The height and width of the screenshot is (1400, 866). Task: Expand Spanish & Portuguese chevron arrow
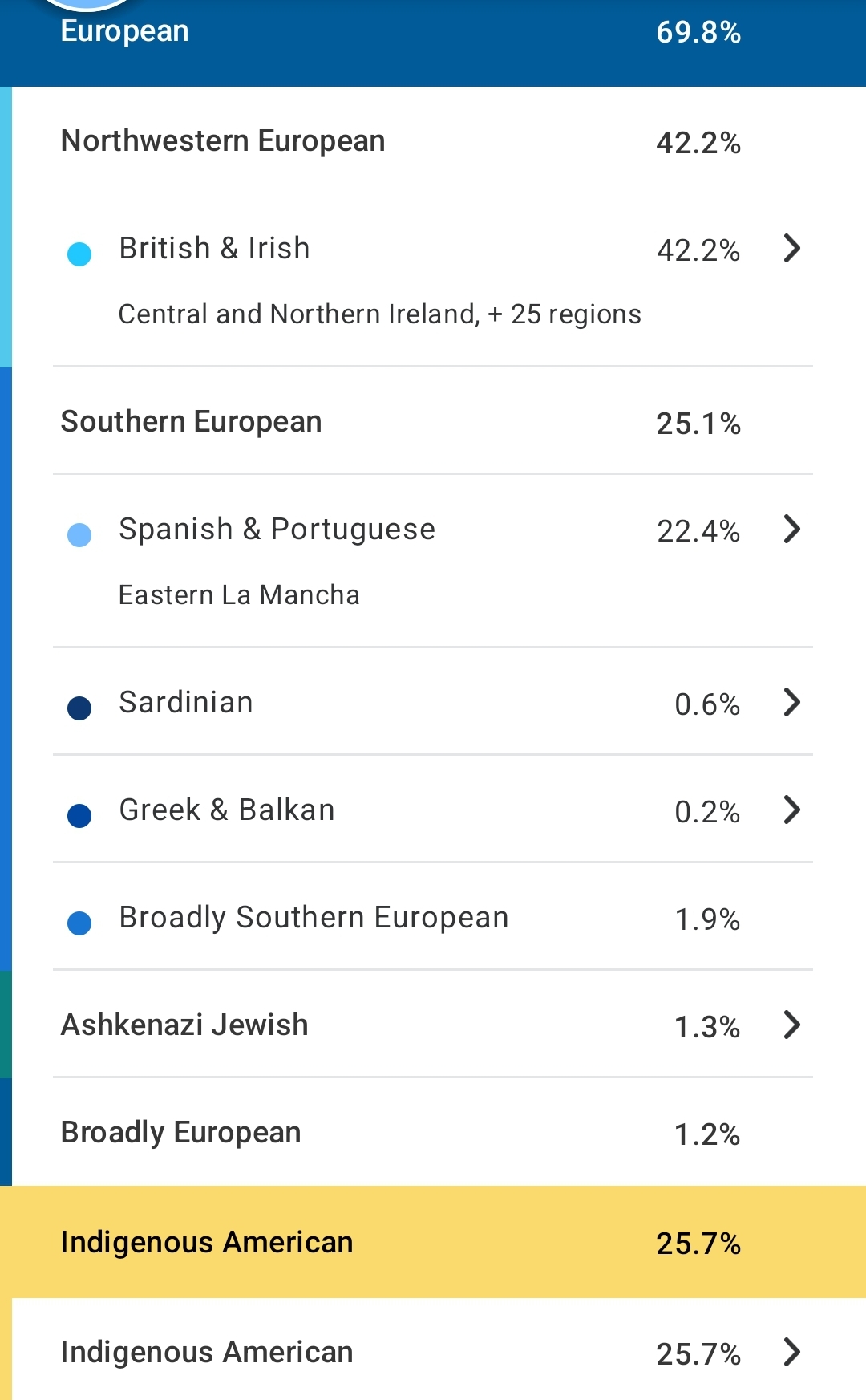(791, 530)
